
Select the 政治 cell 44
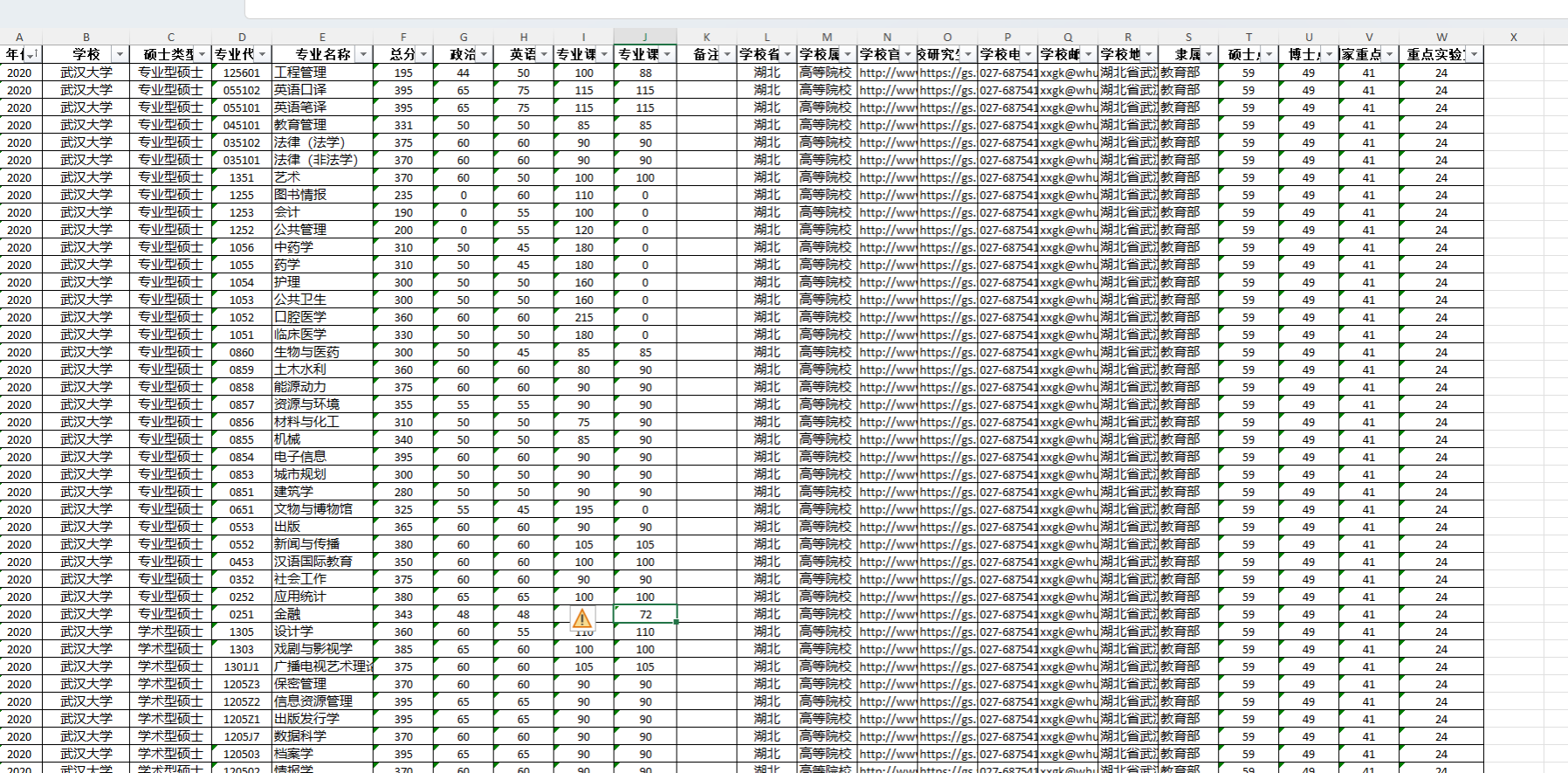tap(464, 72)
